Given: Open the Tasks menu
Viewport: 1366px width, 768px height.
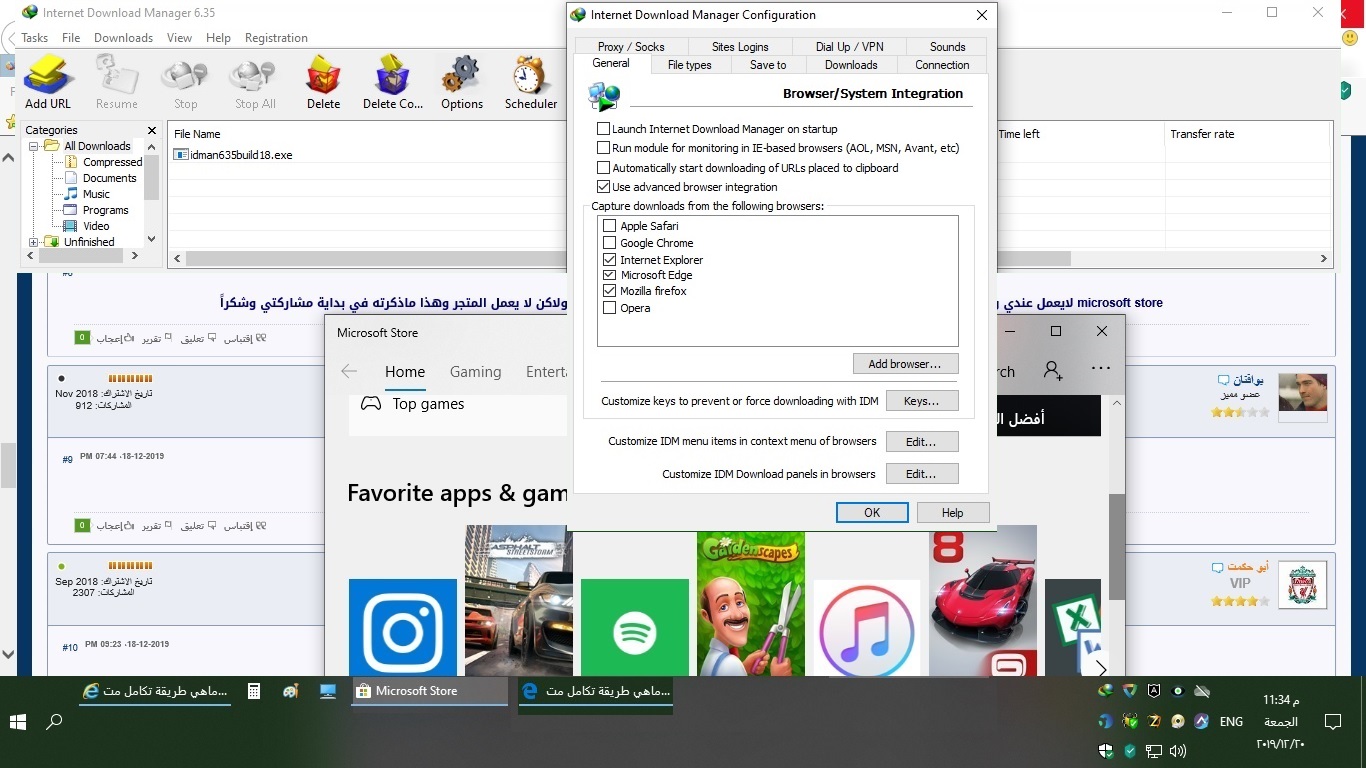Looking at the screenshot, I should (35, 38).
